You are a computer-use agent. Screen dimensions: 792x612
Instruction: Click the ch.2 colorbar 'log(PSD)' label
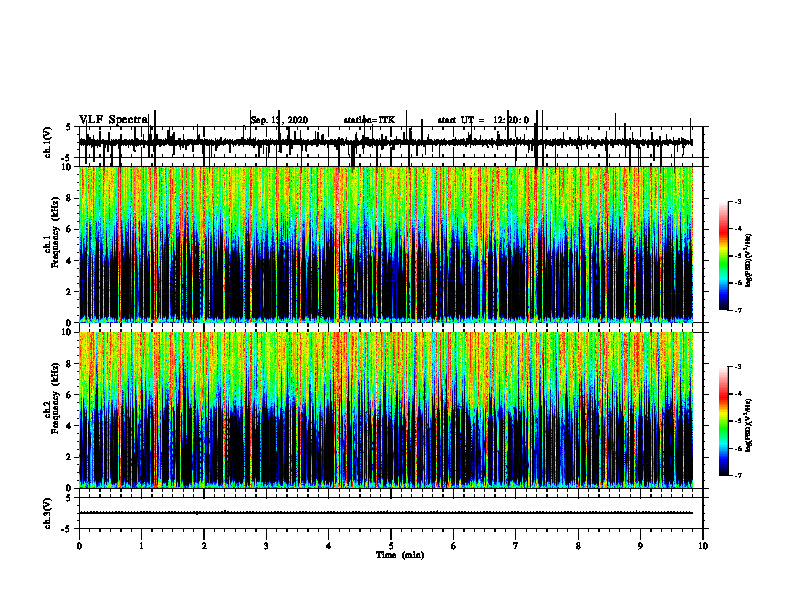[749, 425]
